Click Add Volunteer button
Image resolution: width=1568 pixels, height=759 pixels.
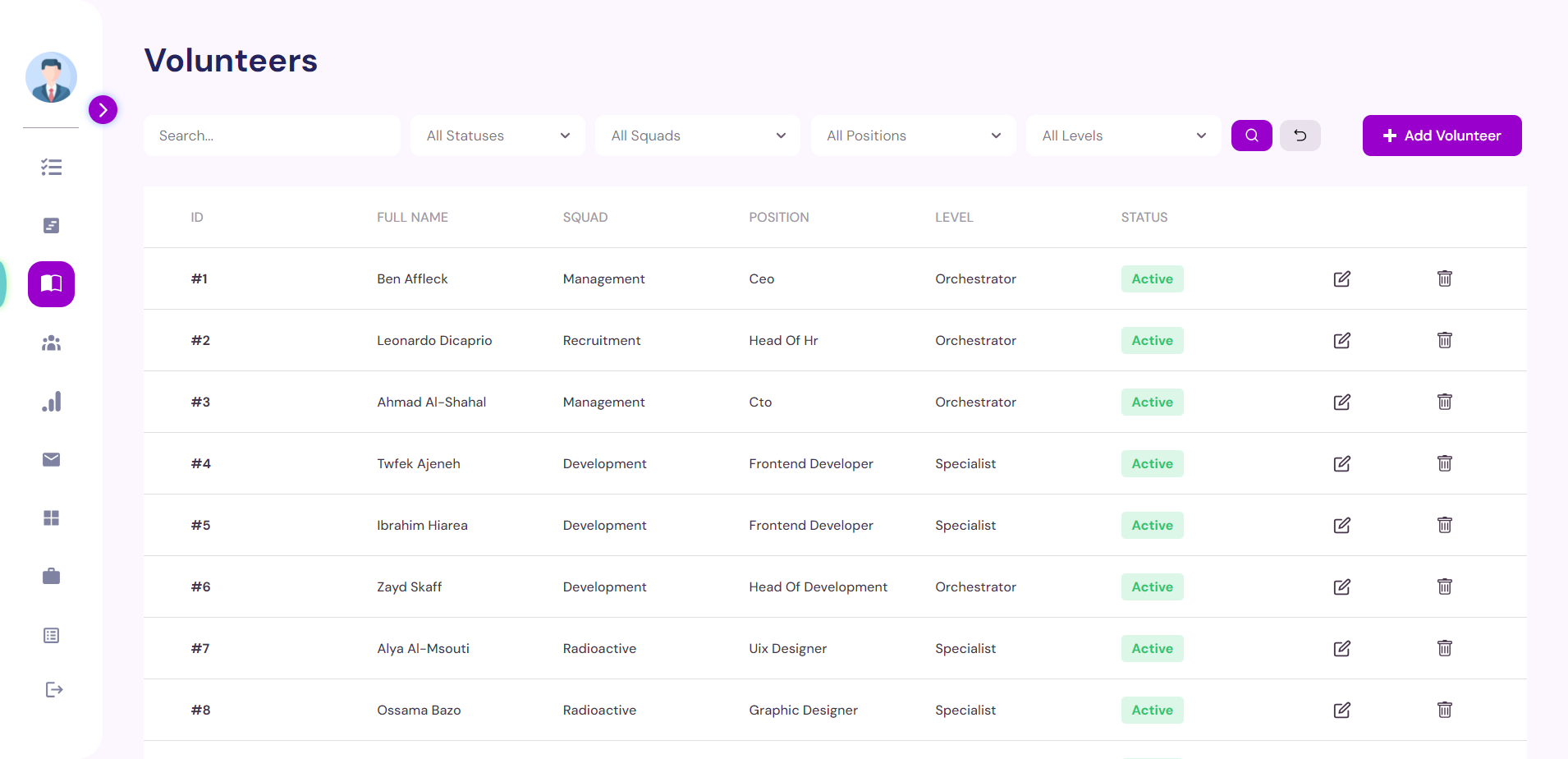(x=1441, y=135)
